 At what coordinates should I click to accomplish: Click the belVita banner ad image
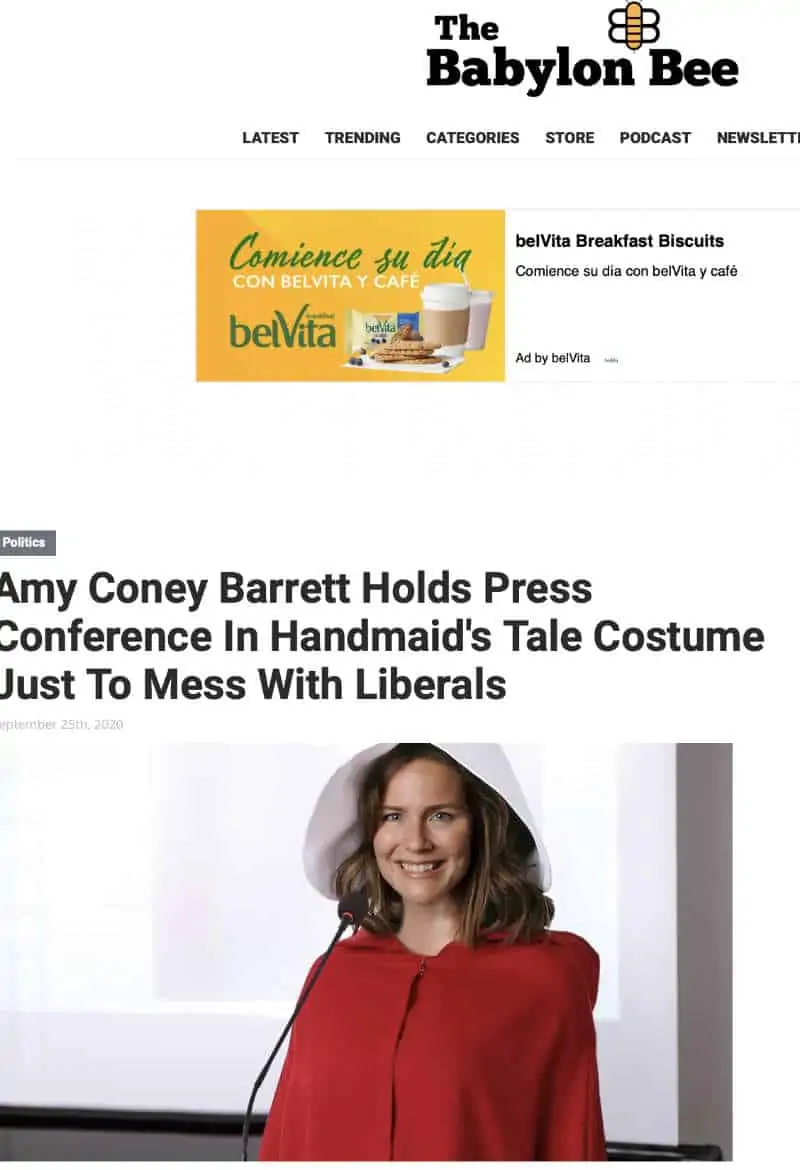[351, 295]
